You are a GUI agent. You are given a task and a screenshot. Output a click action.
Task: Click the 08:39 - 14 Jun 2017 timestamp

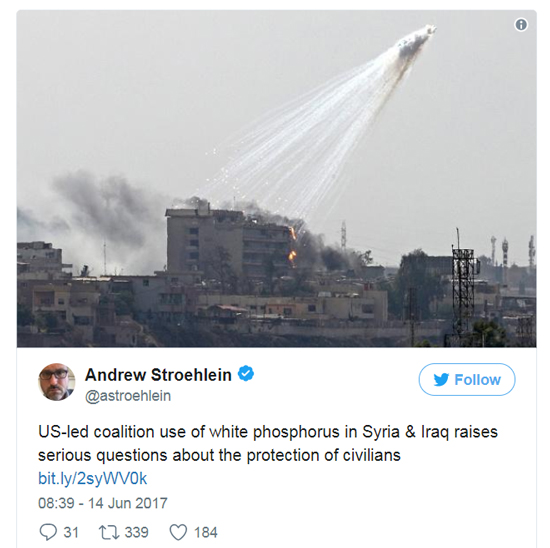(x=103, y=503)
